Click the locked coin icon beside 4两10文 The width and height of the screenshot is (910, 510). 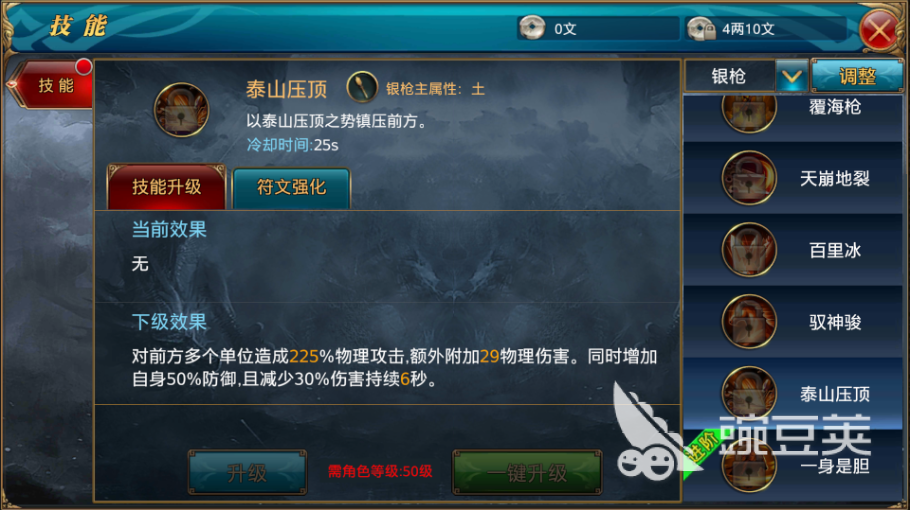(700, 28)
